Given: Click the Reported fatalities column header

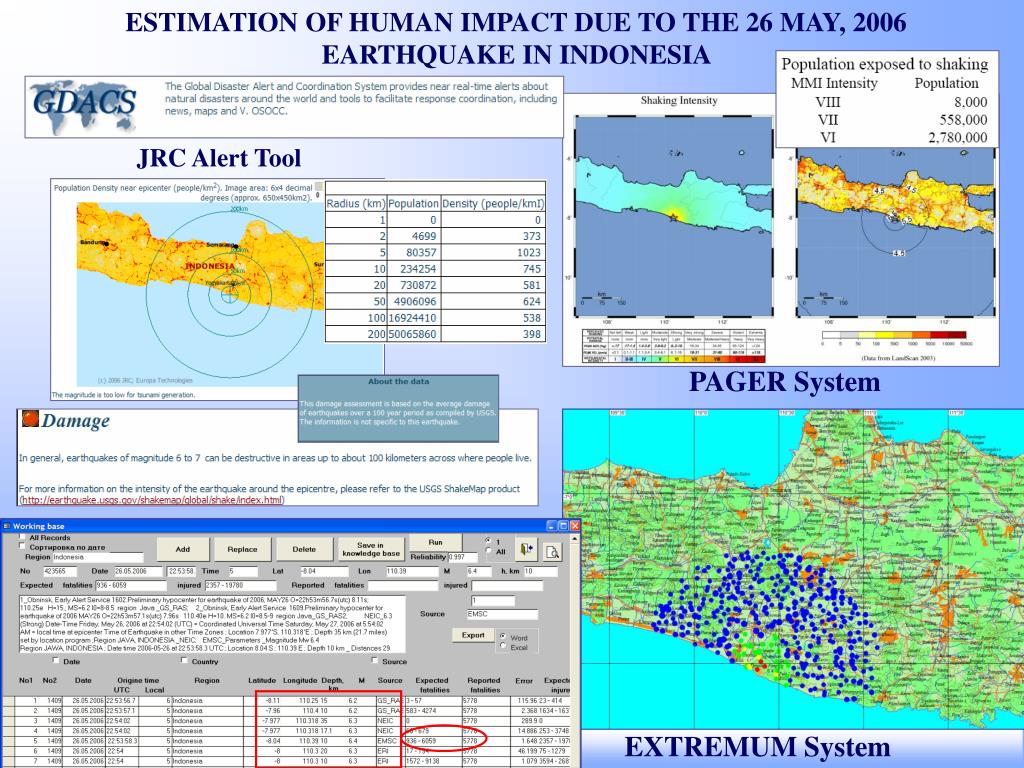Looking at the screenshot, I should (484, 684).
